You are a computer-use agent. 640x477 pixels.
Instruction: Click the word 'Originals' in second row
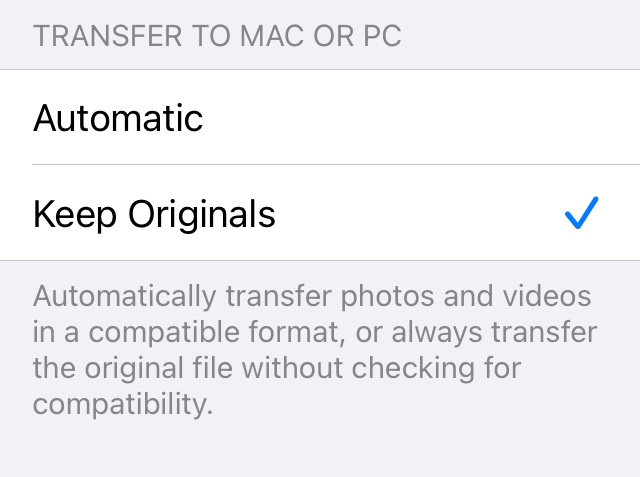point(202,215)
